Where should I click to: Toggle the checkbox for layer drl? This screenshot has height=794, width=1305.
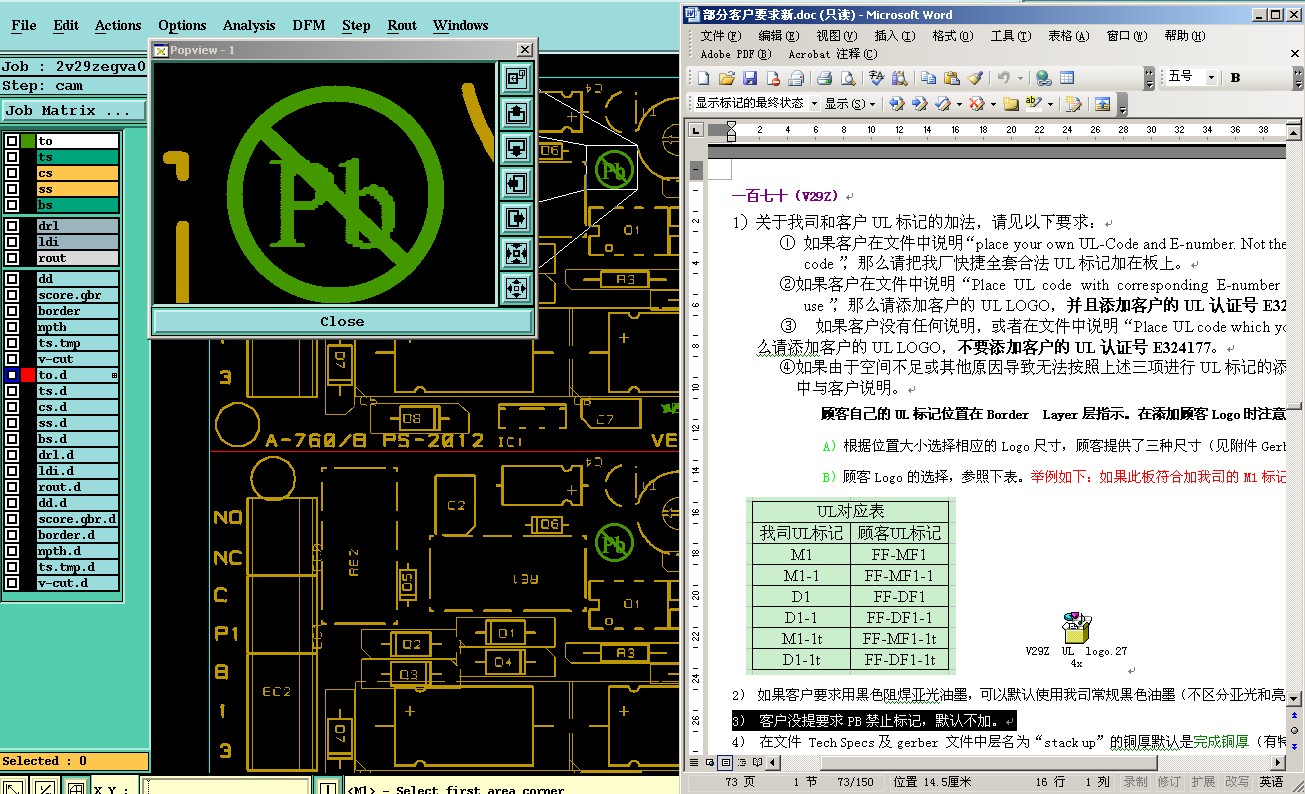coord(12,226)
